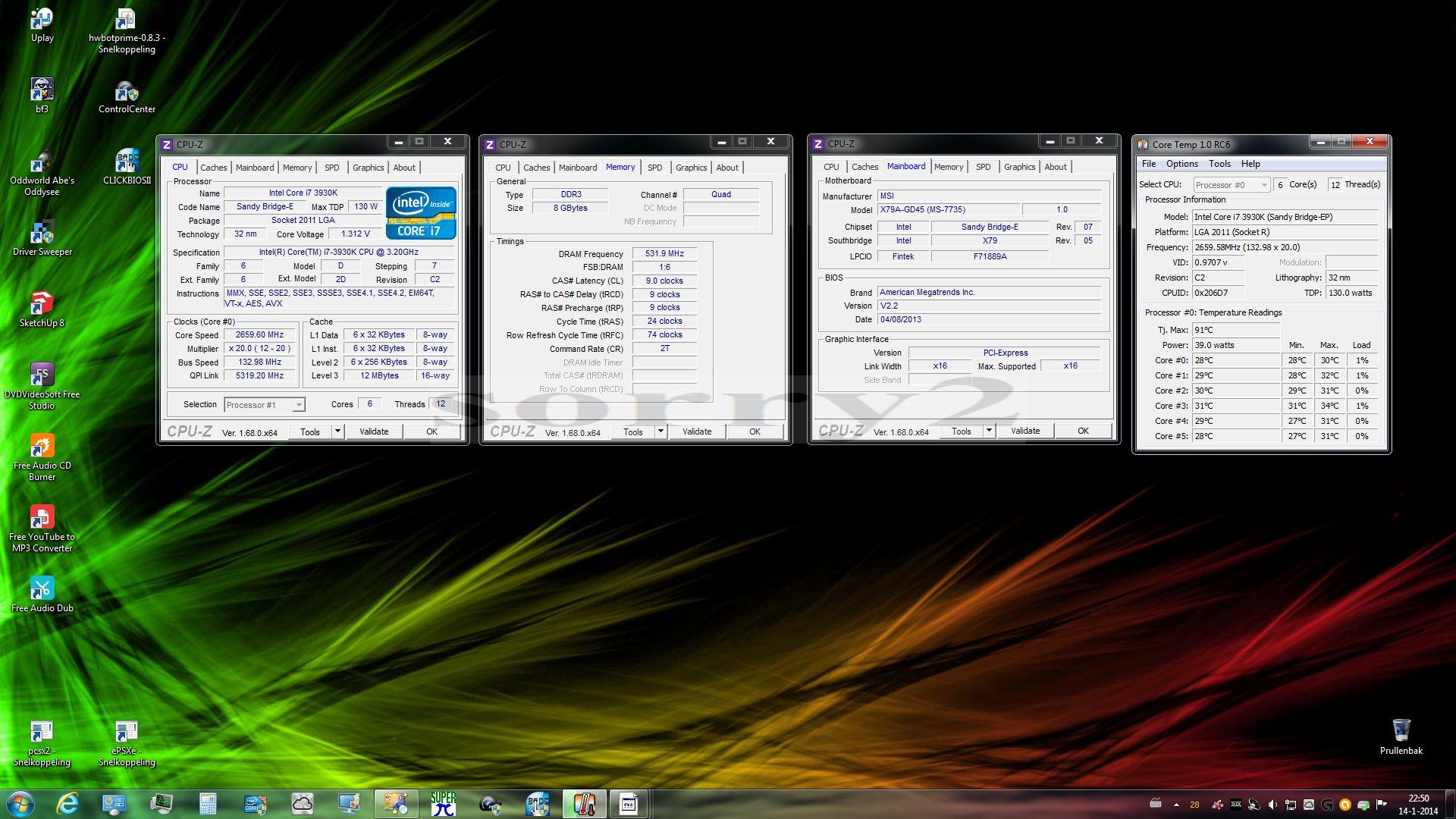Select the DVDVideoSoft Free Studio icon
The height and width of the screenshot is (819, 1456).
point(42,387)
